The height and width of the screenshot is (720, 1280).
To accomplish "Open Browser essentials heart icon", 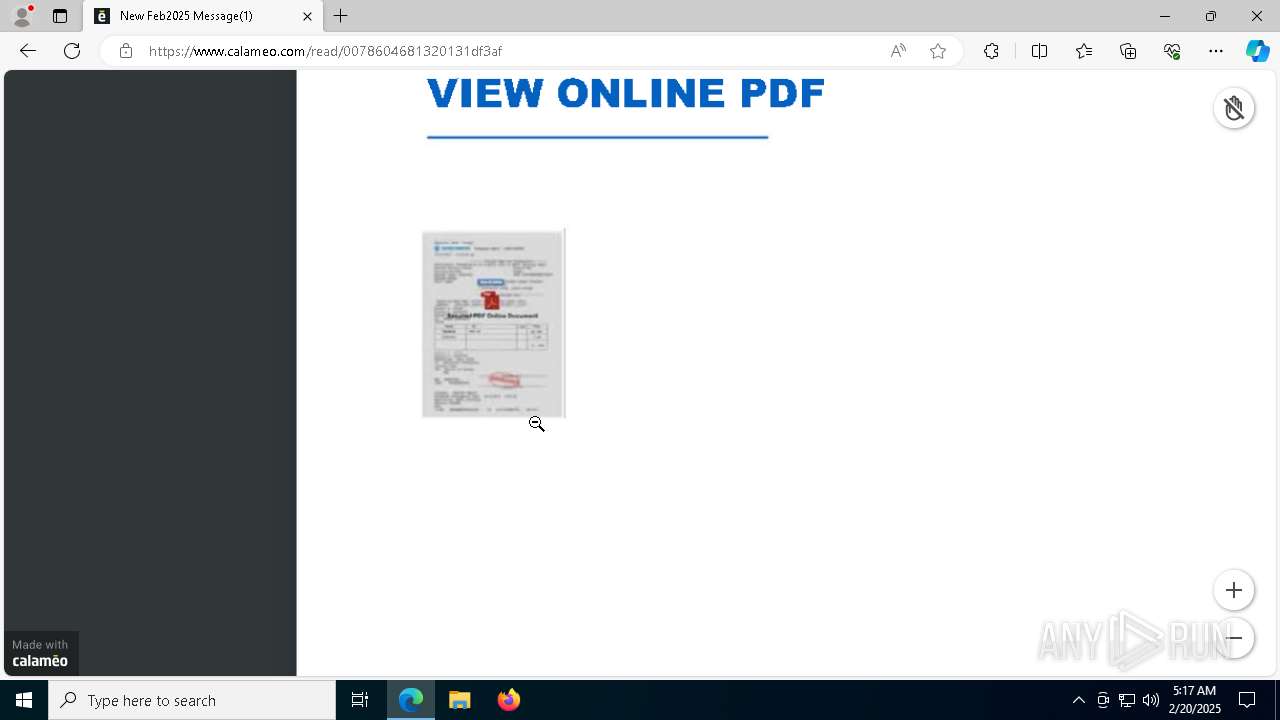I will 1172,51.
